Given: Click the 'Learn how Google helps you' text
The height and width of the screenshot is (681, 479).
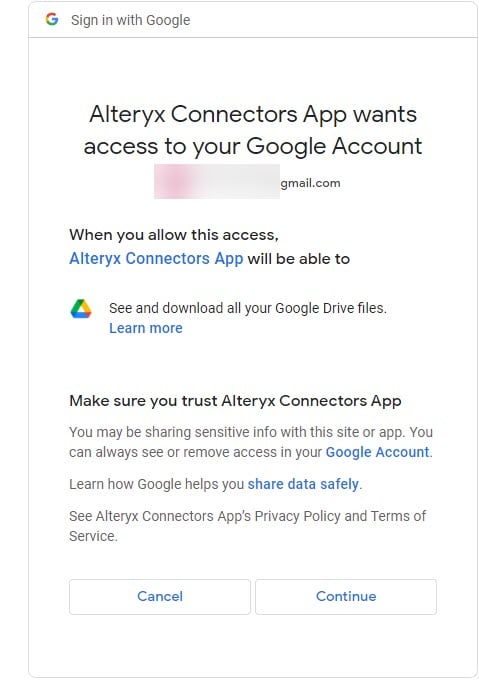Looking at the screenshot, I should tap(156, 484).
